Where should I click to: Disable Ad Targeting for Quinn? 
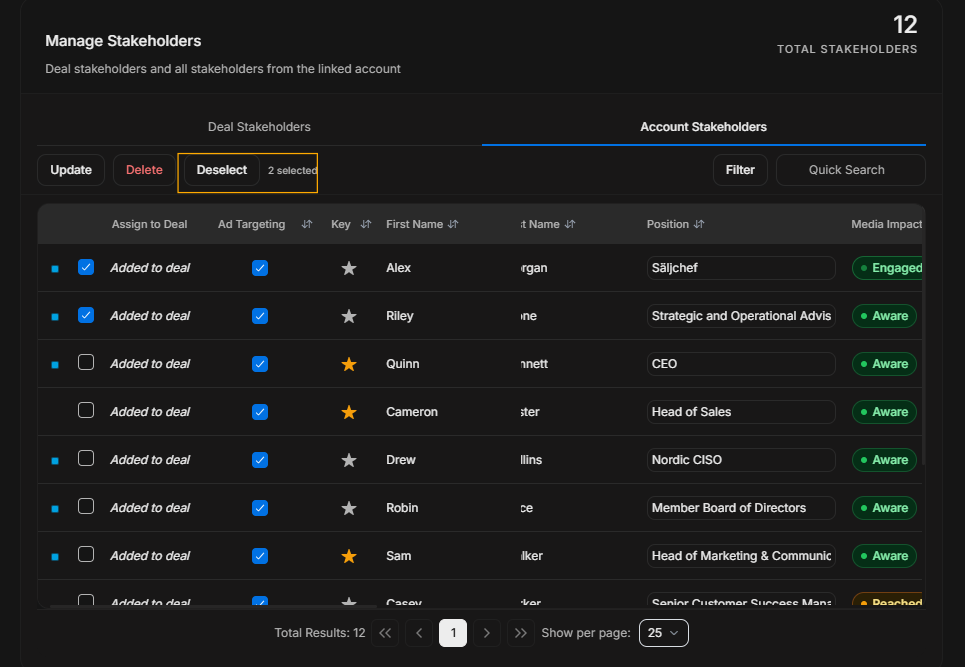tap(260, 364)
